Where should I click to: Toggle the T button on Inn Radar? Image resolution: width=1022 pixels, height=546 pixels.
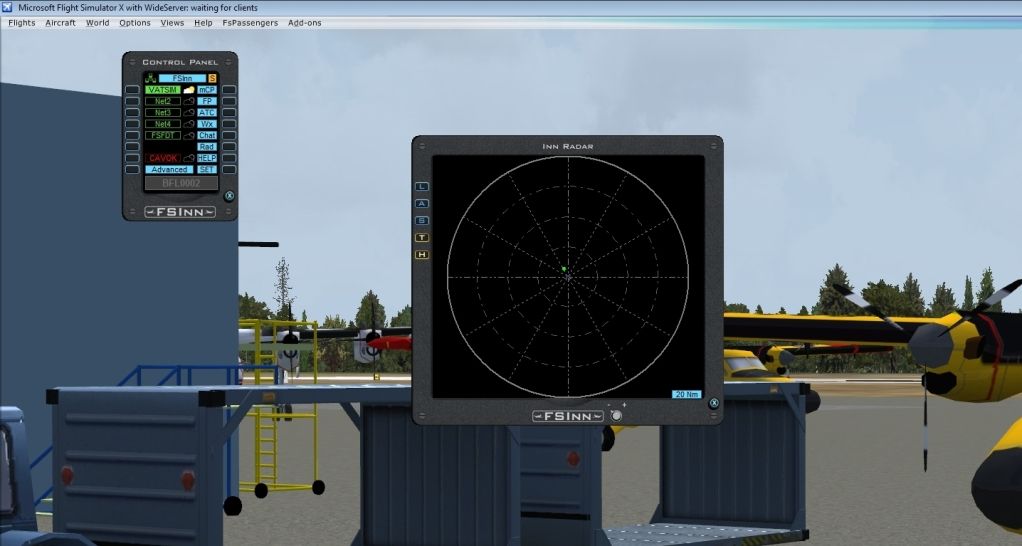pos(422,237)
